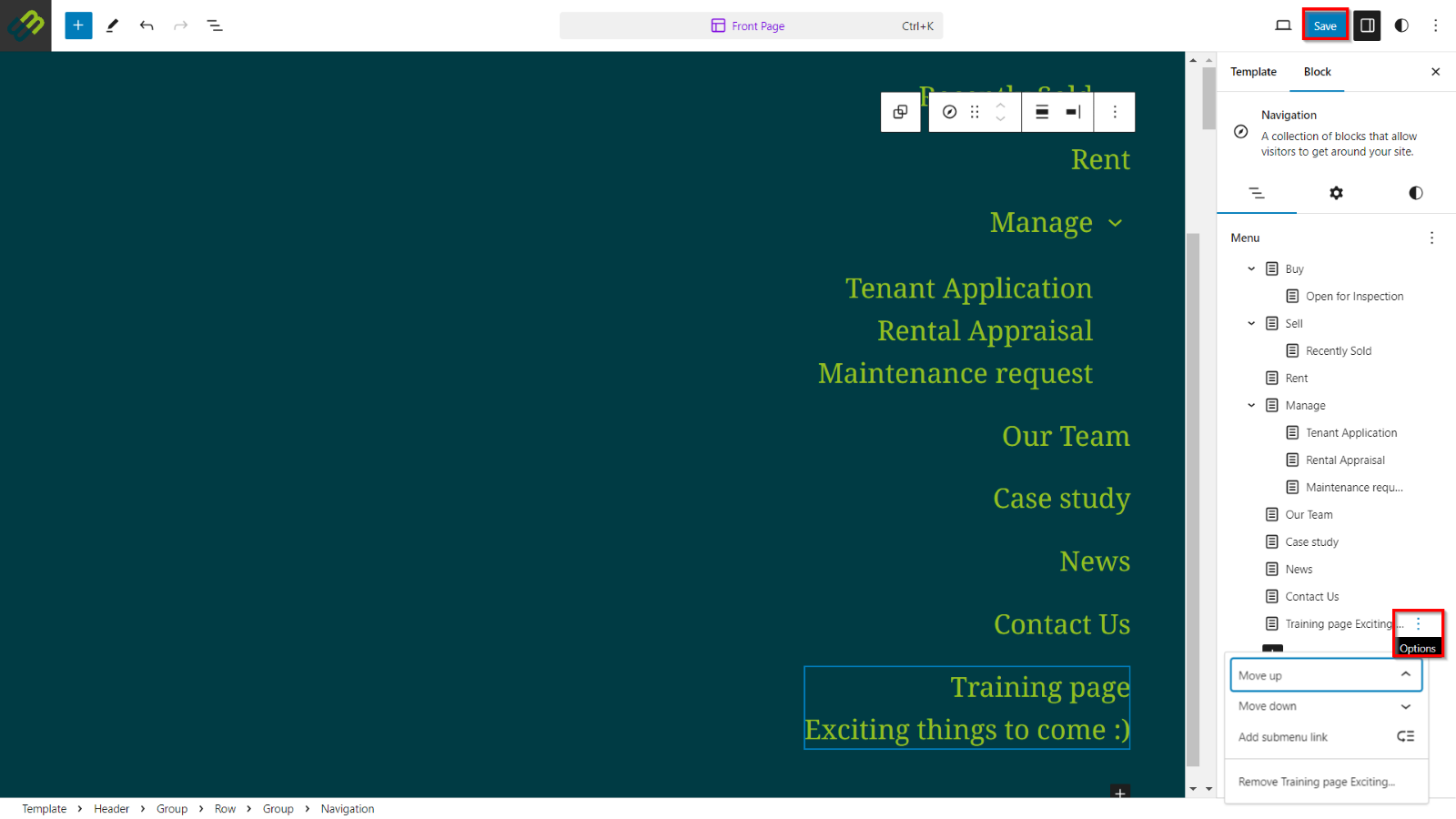Switch to the block Settings gear tab

[x=1336, y=193]
